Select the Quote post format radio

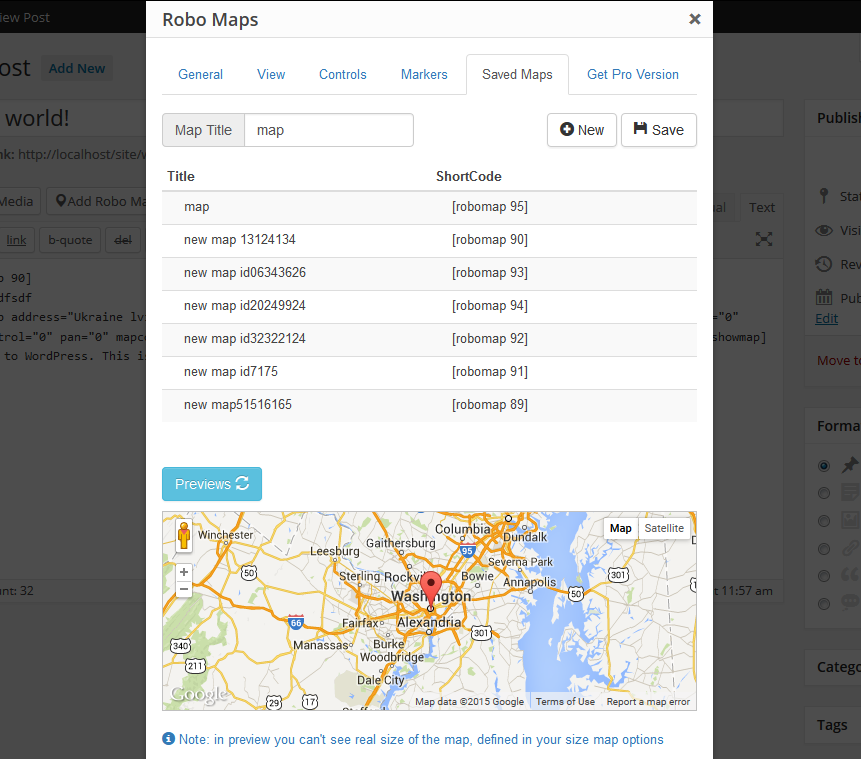(824, 576)
